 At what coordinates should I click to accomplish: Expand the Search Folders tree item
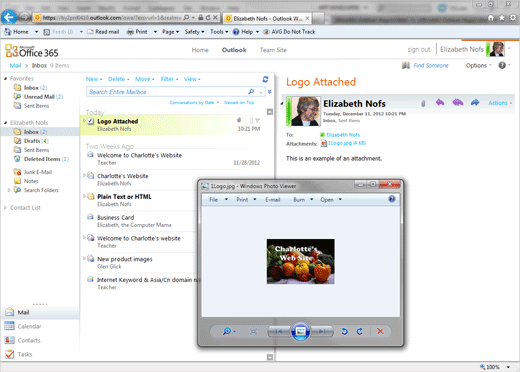[x=9, y=190]
